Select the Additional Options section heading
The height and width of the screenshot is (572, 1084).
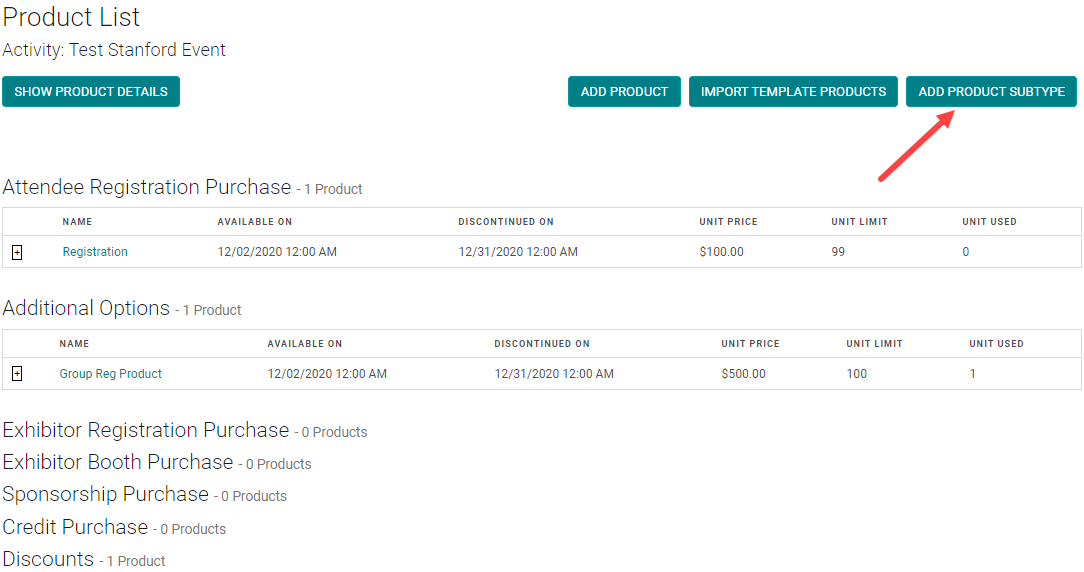click(86, 309)
